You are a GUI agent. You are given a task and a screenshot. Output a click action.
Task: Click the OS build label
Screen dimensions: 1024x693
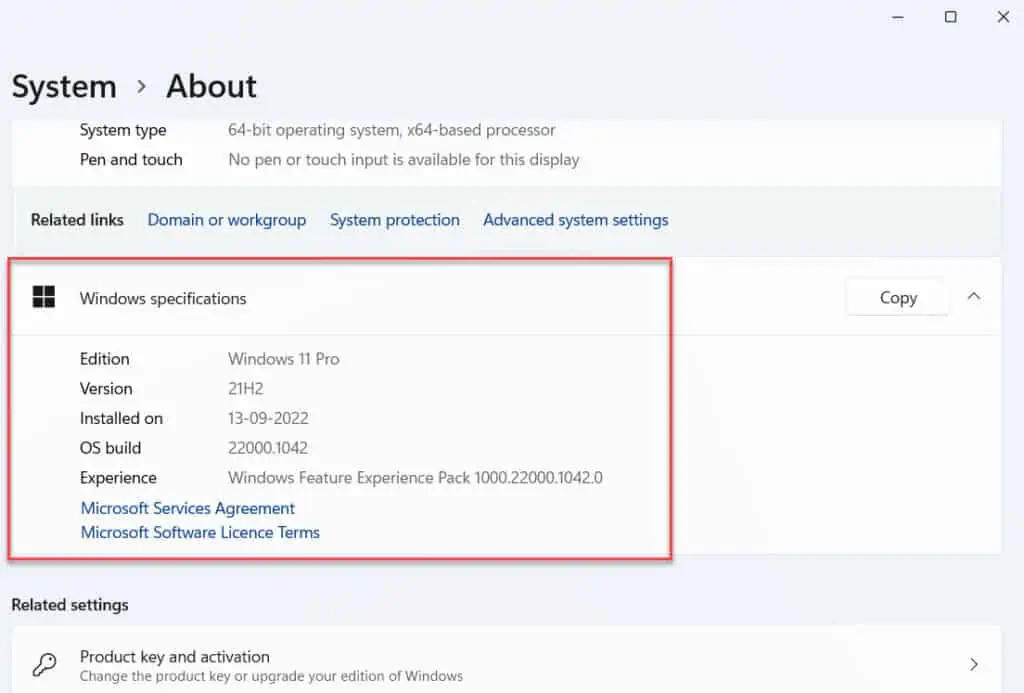point(110,448)
